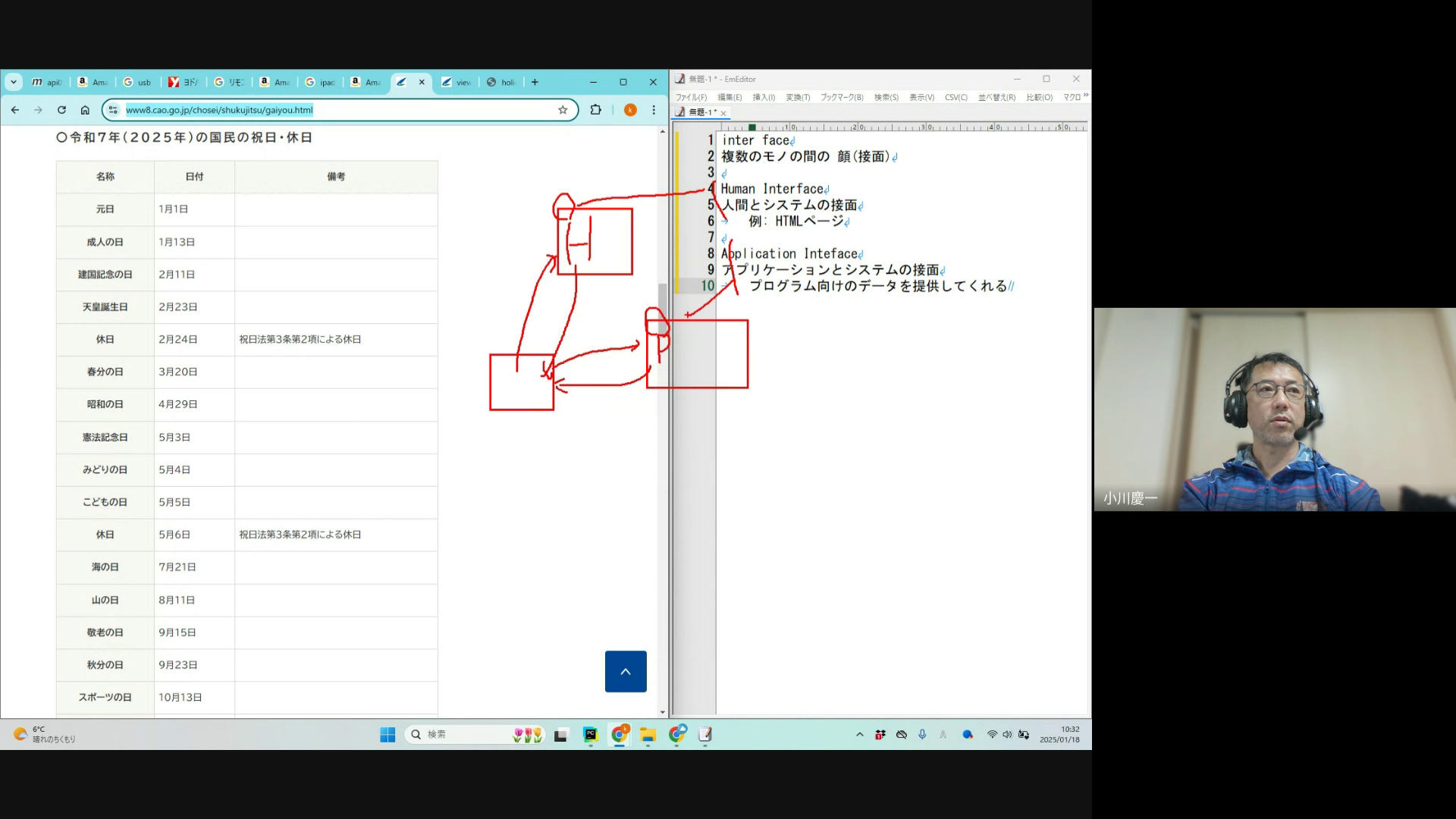Open the ファイル(F) menu in EmEditor

(x=691, y=97)
